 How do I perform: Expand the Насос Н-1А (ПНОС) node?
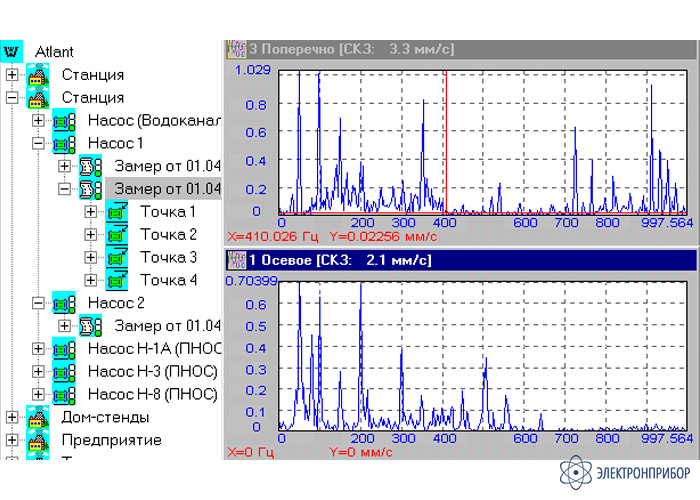(x=39, y=349)
